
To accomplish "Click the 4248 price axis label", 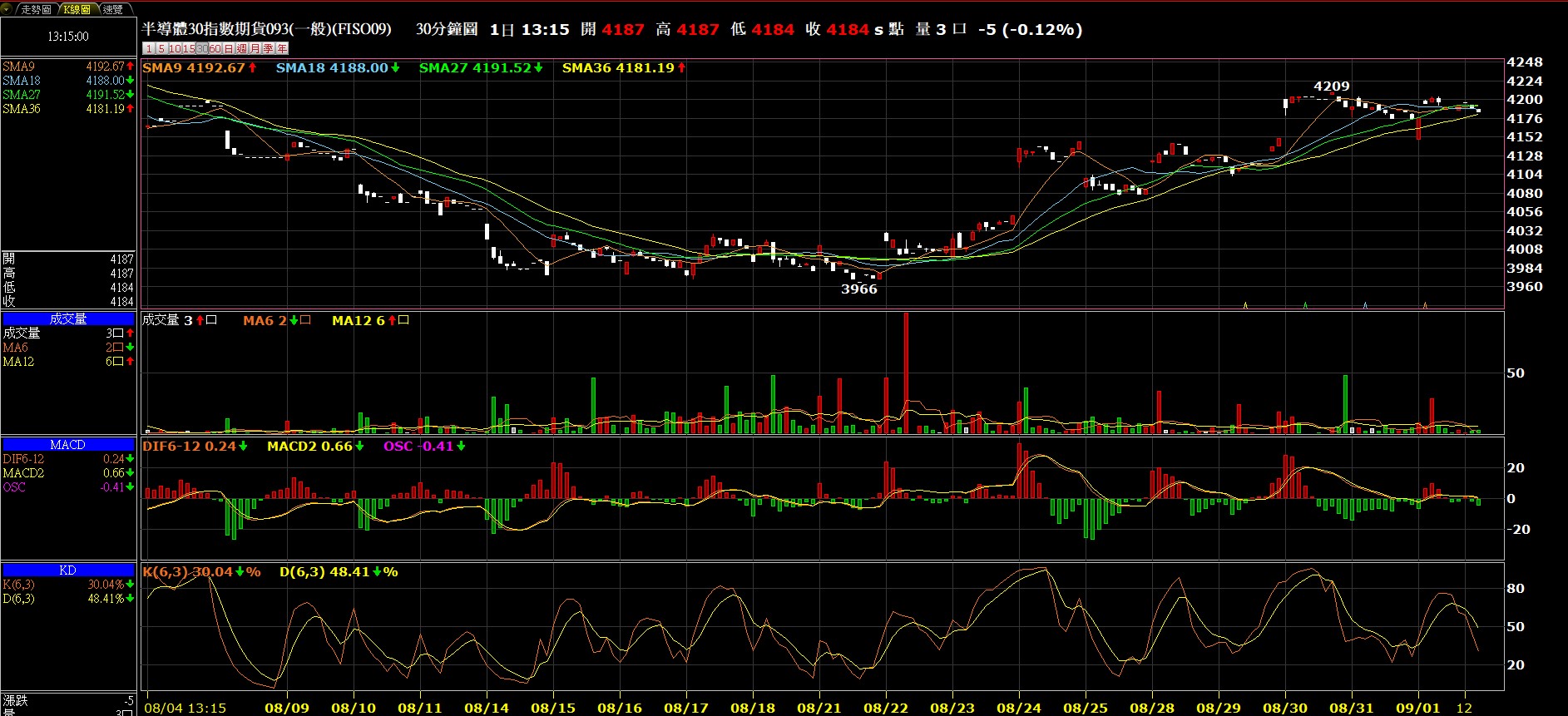I will [1525, 62].
